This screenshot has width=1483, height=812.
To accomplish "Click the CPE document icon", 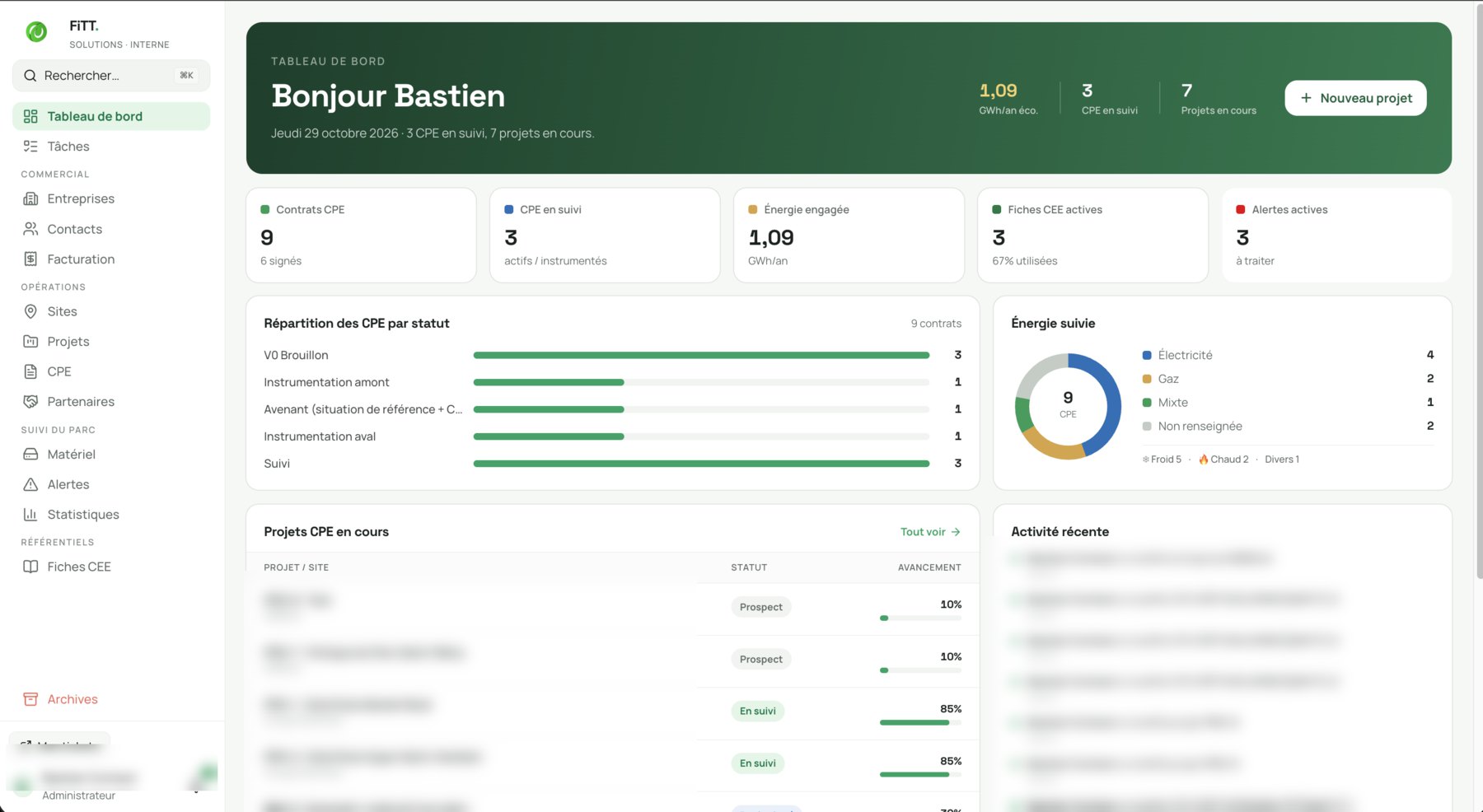I will pos(30,371).
